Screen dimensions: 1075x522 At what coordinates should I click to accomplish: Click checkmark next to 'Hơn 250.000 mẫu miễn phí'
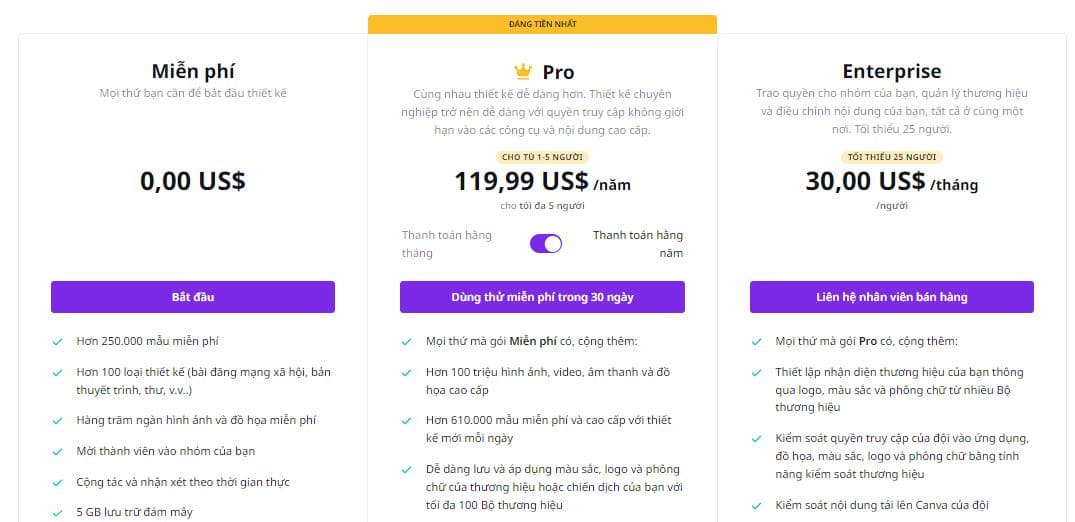[58, 342]
